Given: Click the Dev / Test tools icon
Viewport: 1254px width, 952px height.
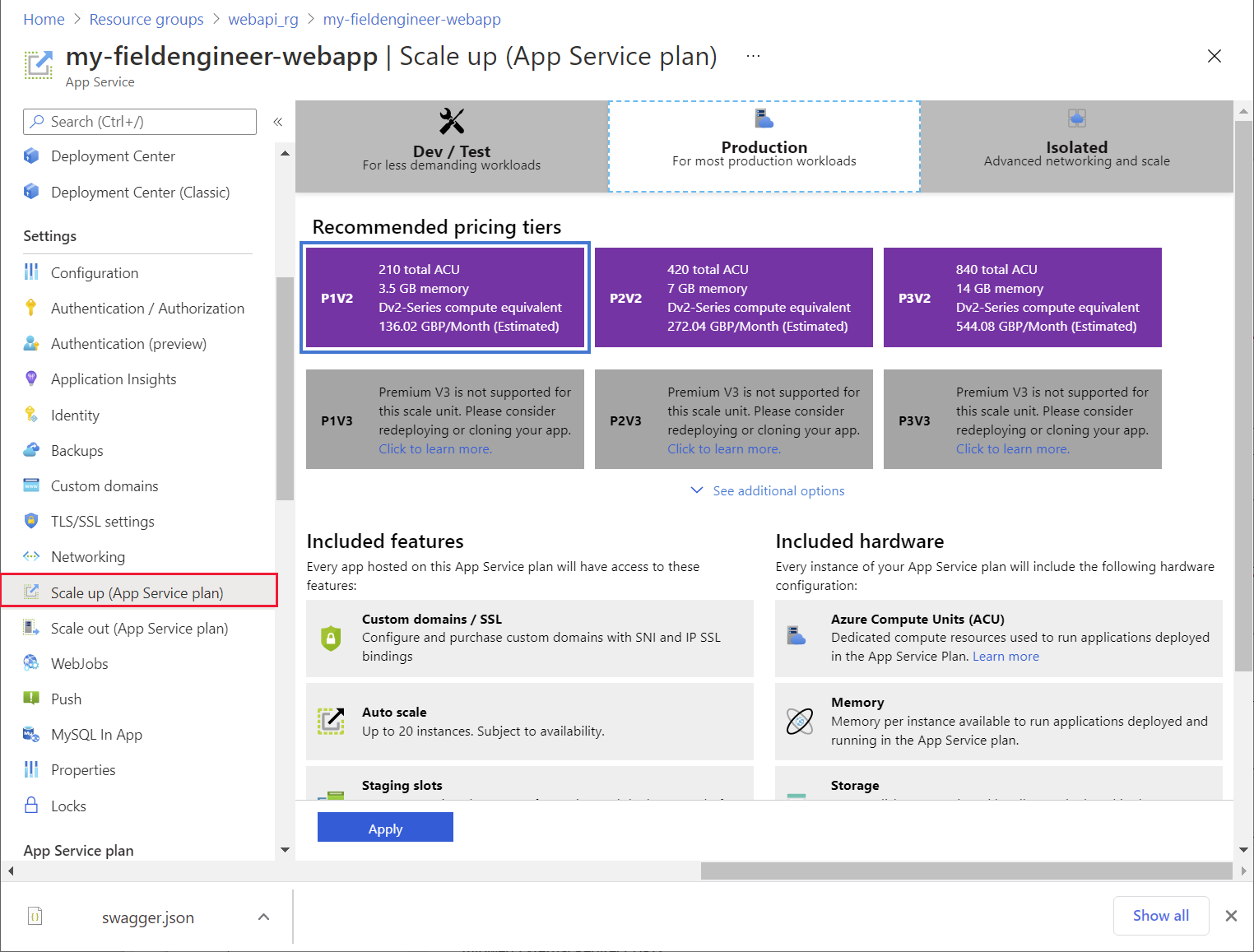Looking at the screenshot, I should [452, 121].
